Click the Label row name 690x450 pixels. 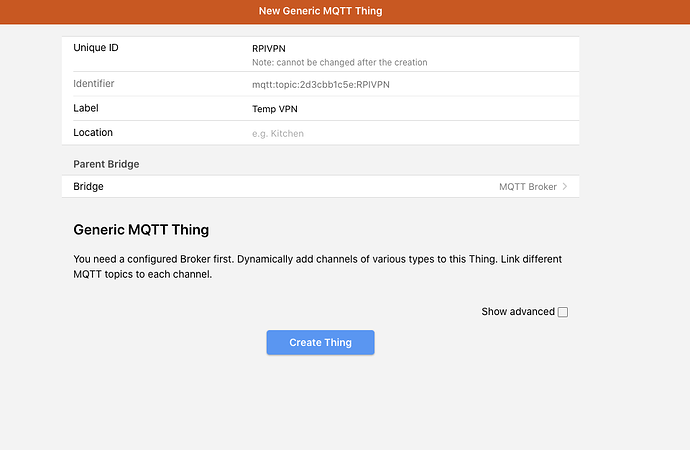click(x=86, y=108)
